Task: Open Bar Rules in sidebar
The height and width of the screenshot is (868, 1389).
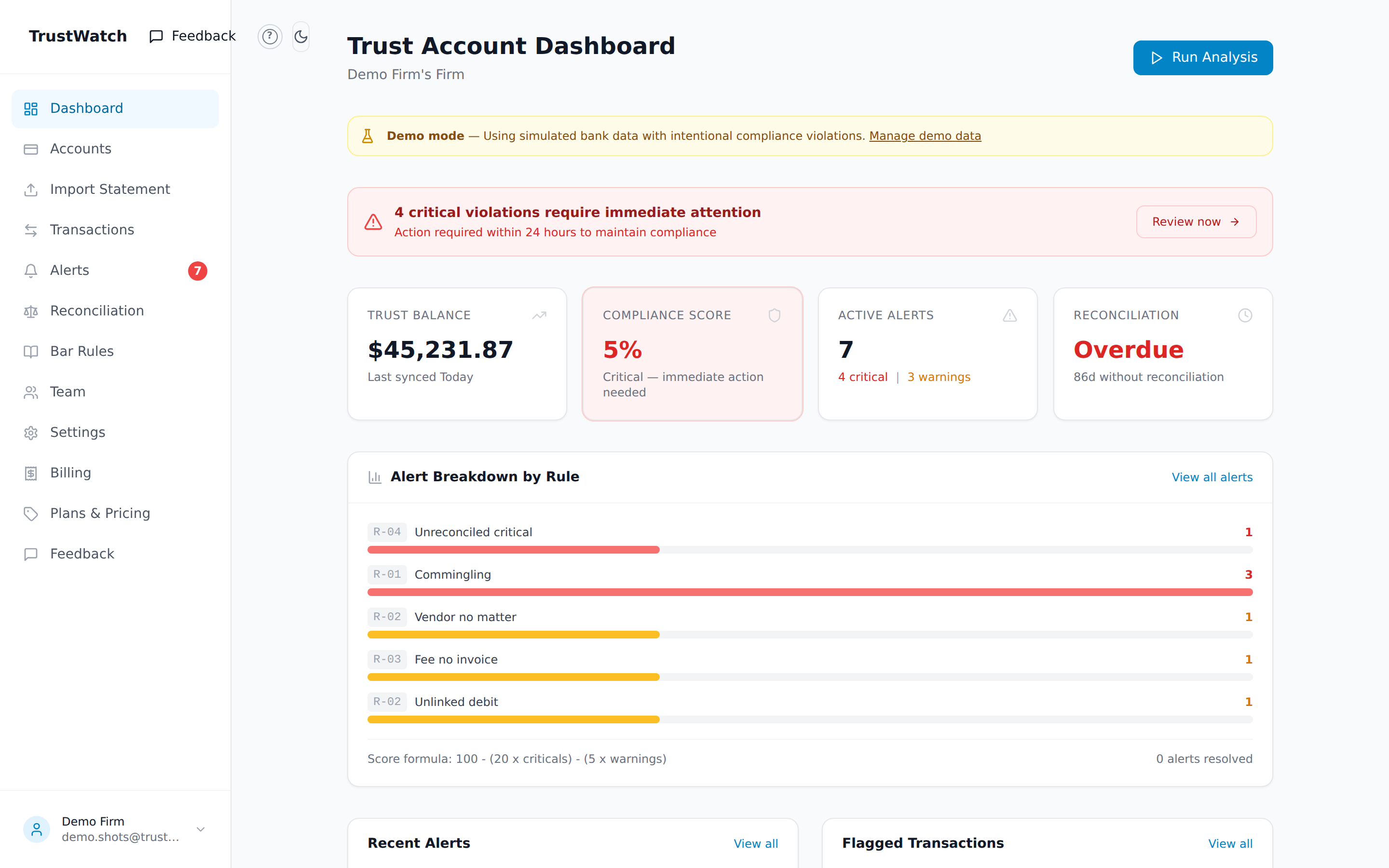Action: [115, 352]
